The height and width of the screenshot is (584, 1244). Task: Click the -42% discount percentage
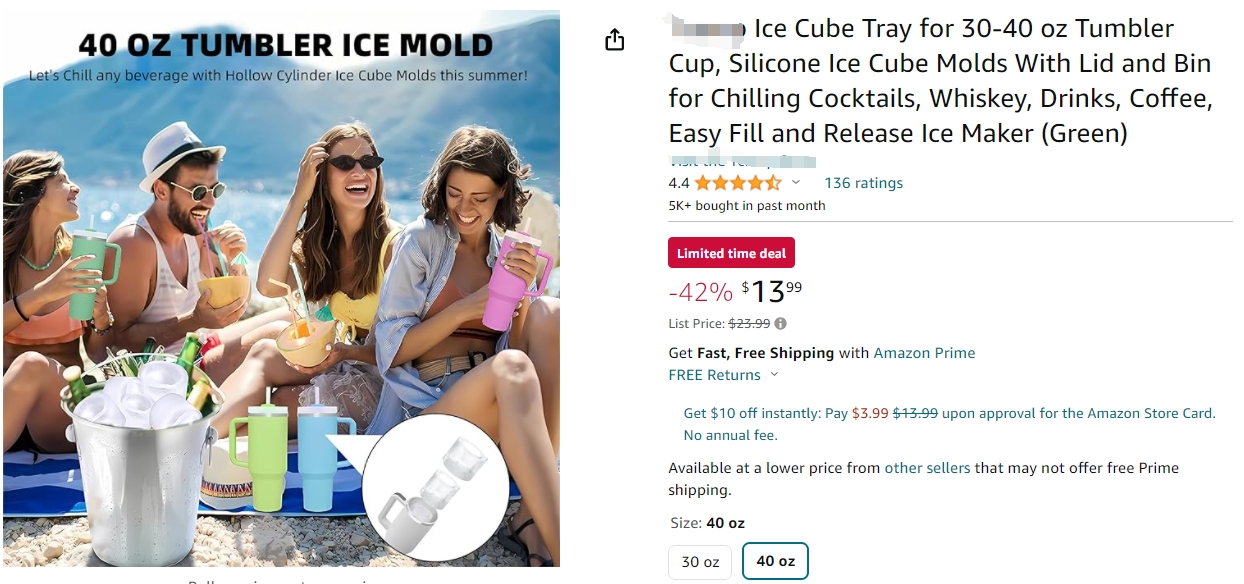pos(700,292)
